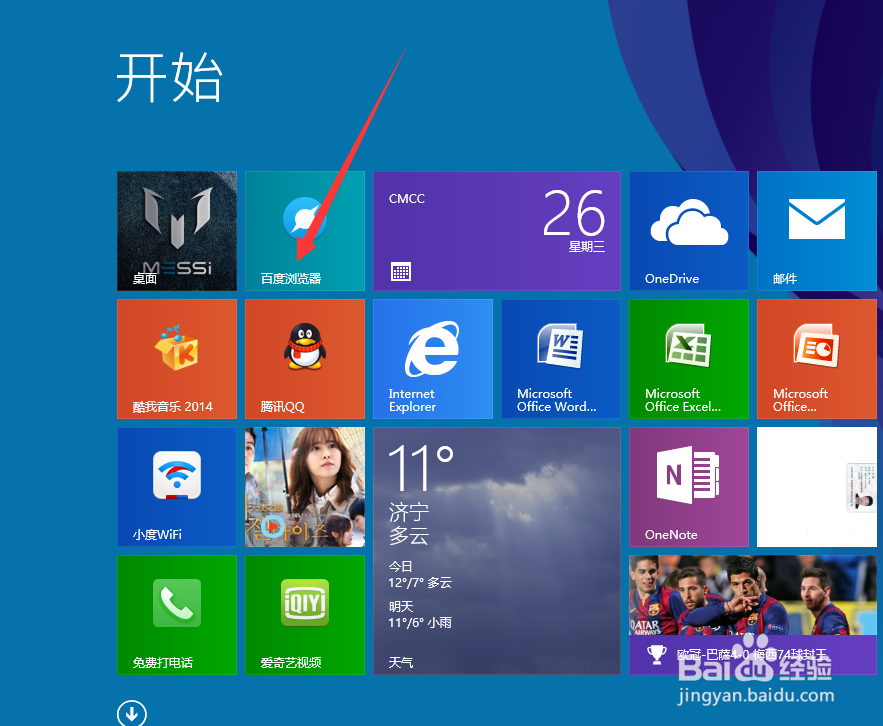Show all apps with the down arrow button
Viewport: 883px width, 726px height.
(132, 714)
